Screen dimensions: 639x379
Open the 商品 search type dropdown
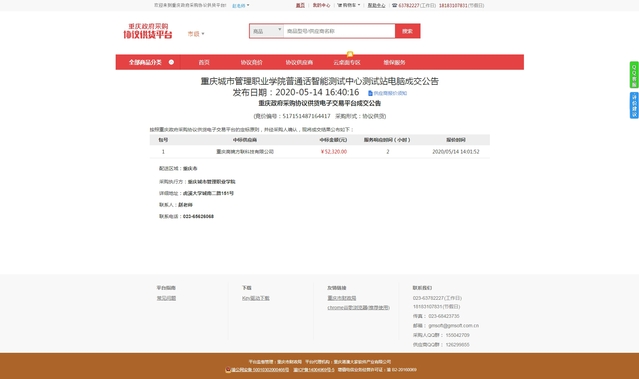tap(267, 31)
